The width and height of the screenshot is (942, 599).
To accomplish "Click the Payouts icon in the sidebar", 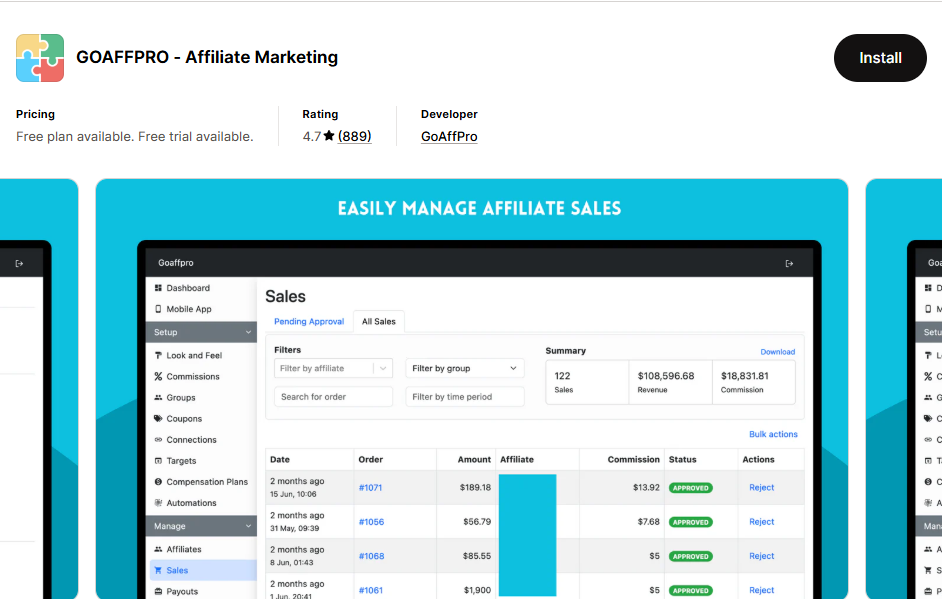I will 158,591.
